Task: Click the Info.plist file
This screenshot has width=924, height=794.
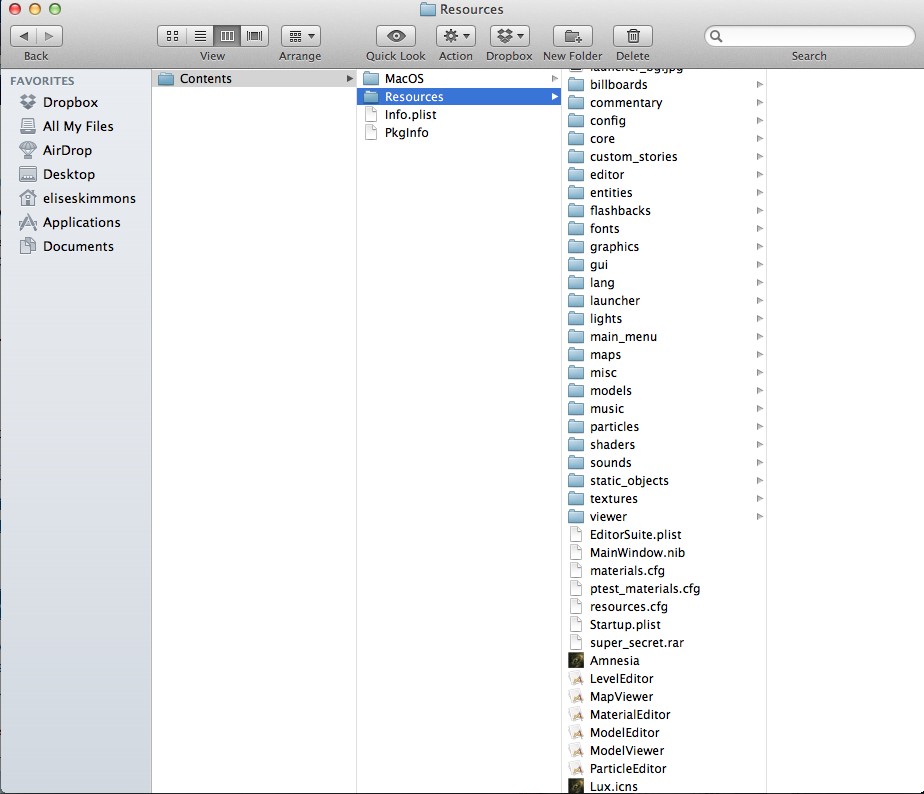Action: click(x=410, y=114)
